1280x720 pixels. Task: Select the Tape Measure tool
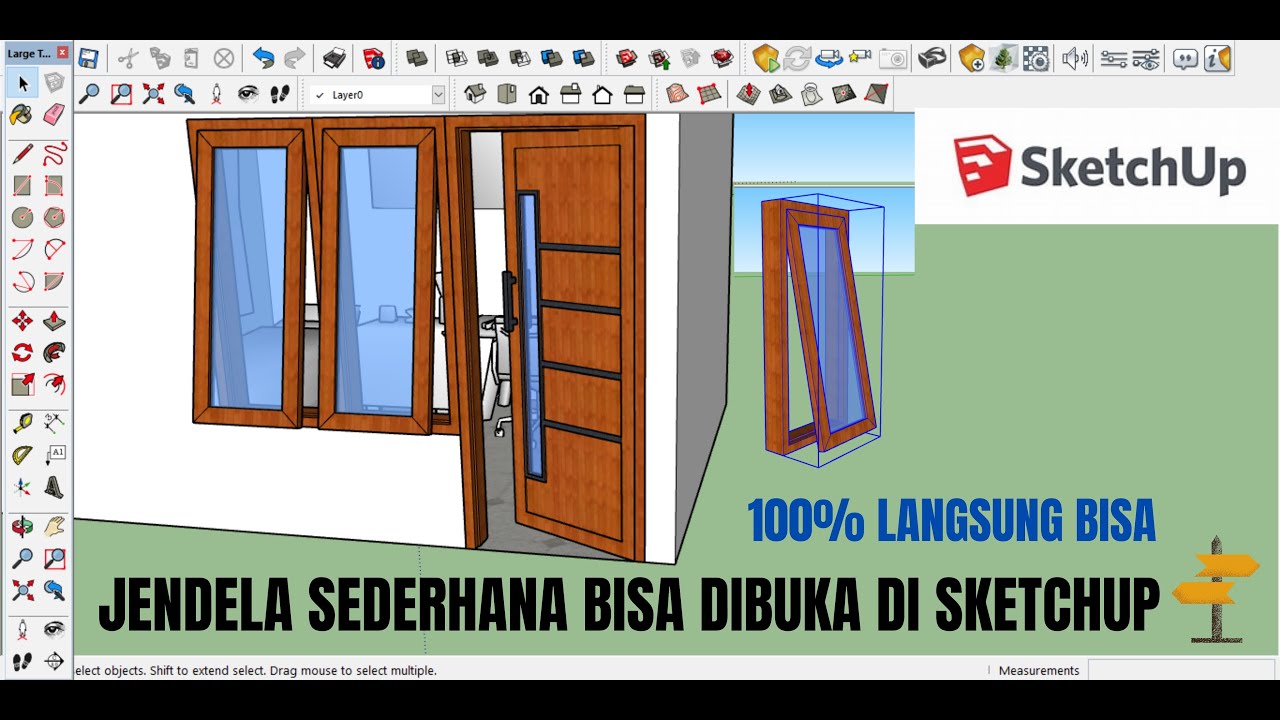22,424
